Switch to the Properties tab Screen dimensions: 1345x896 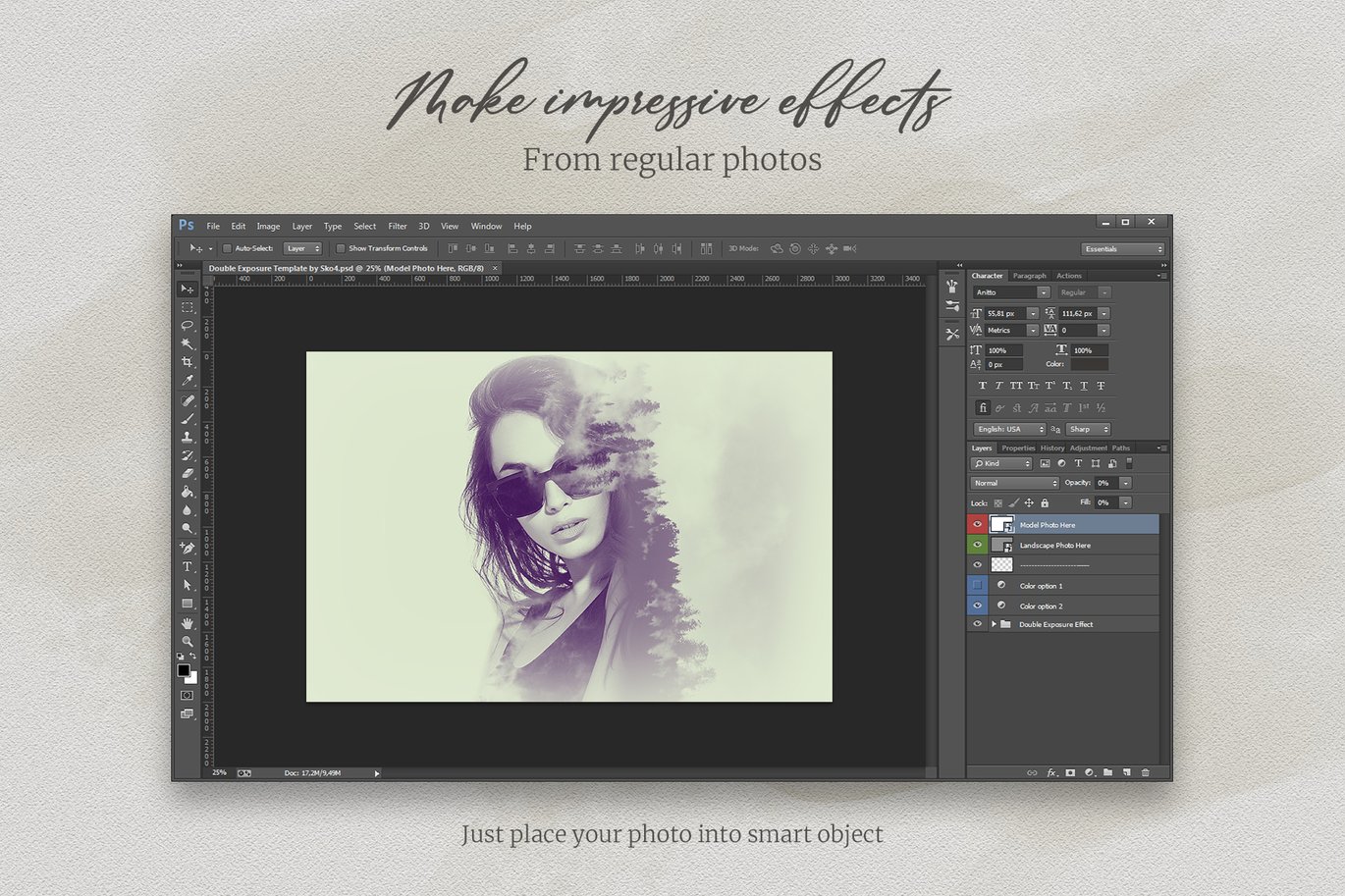click(1018, 448)
